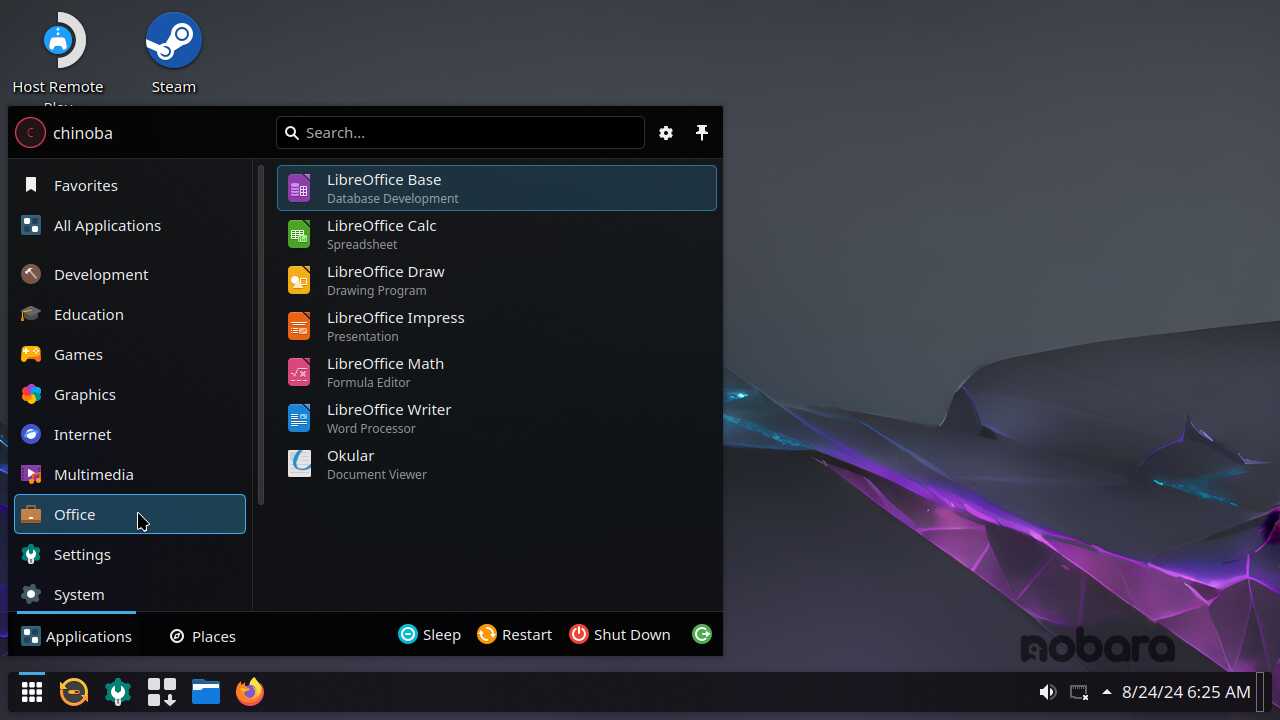Image resolution: width=1280 pixels, height=720 pixels.
Task: Show more session options green button
Action: [702, 634]
